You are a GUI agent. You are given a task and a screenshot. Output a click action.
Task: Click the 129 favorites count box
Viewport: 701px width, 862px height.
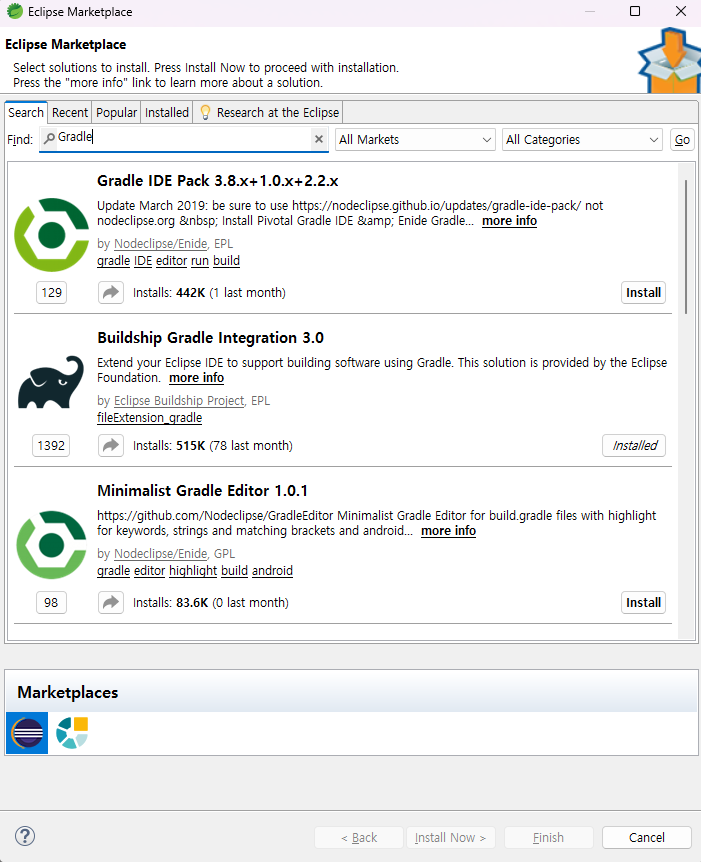coord(52,292)
